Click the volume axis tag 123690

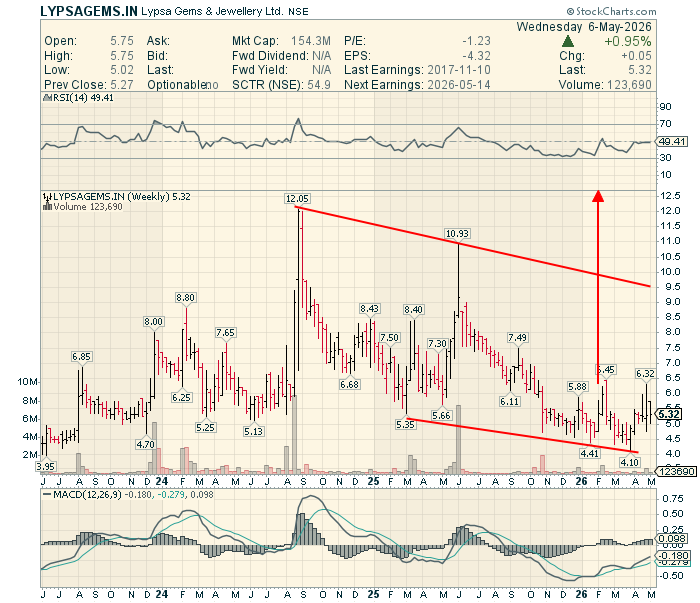click(x=675, y=471)
